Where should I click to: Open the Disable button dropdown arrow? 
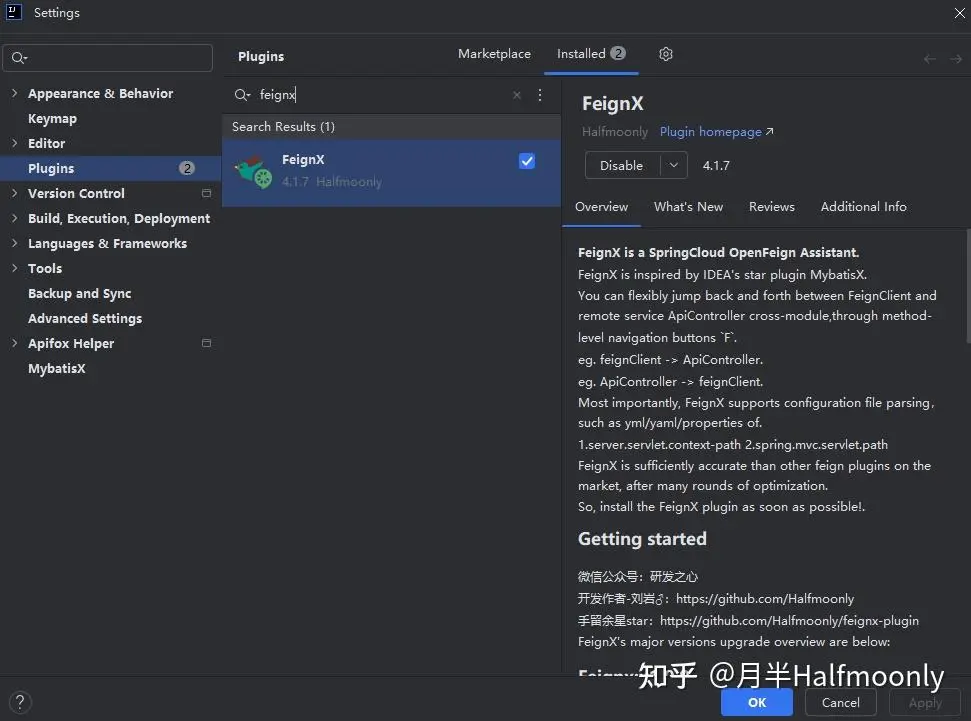674,165
